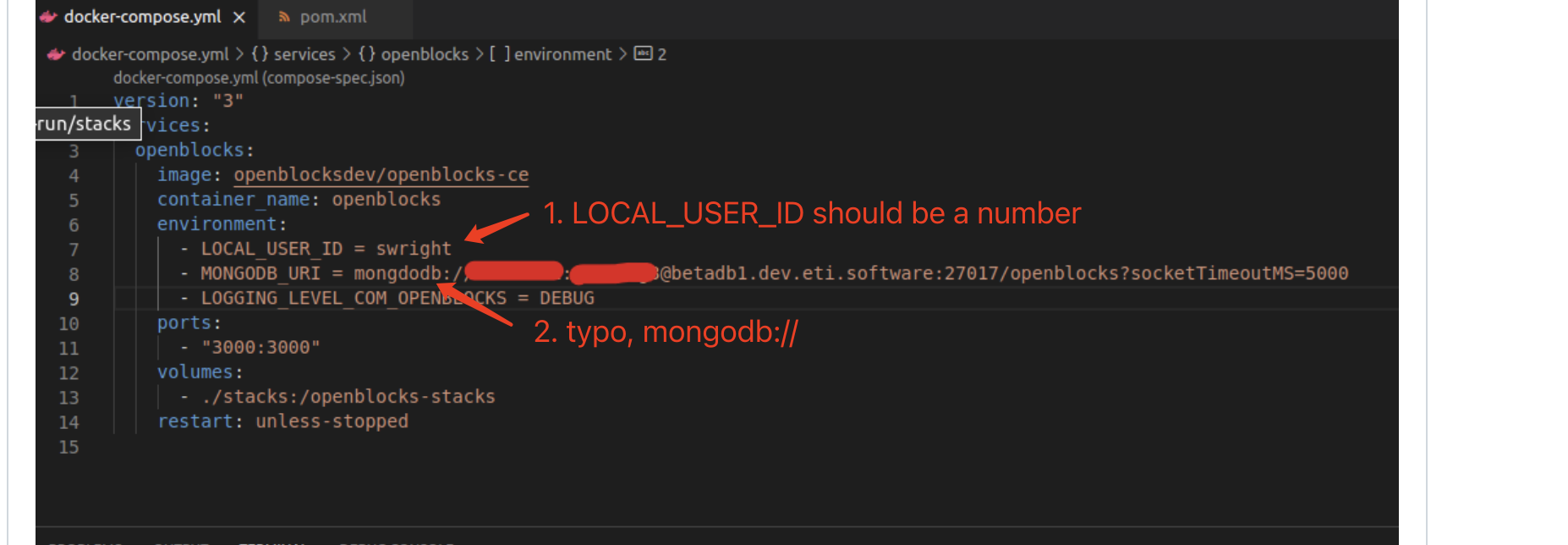Image resolution: width=1568 pixels, height=545 pixels.
Task: Click the openblocks breadcrumb entry
Action: pos(425,53)
